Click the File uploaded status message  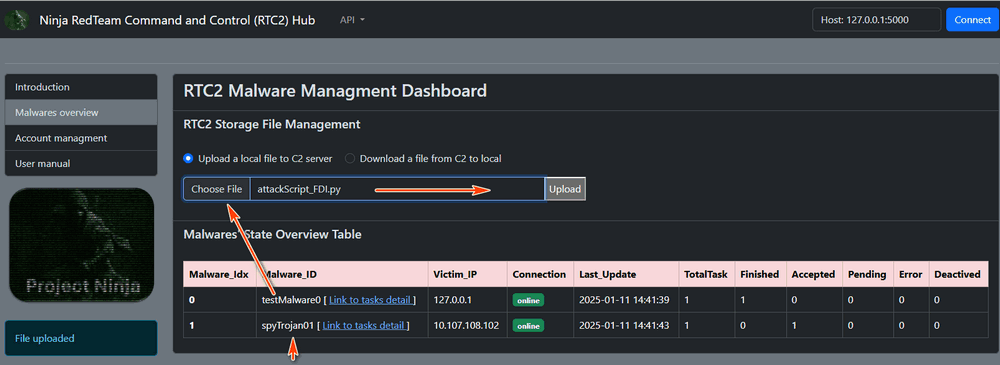coord(81,338)
